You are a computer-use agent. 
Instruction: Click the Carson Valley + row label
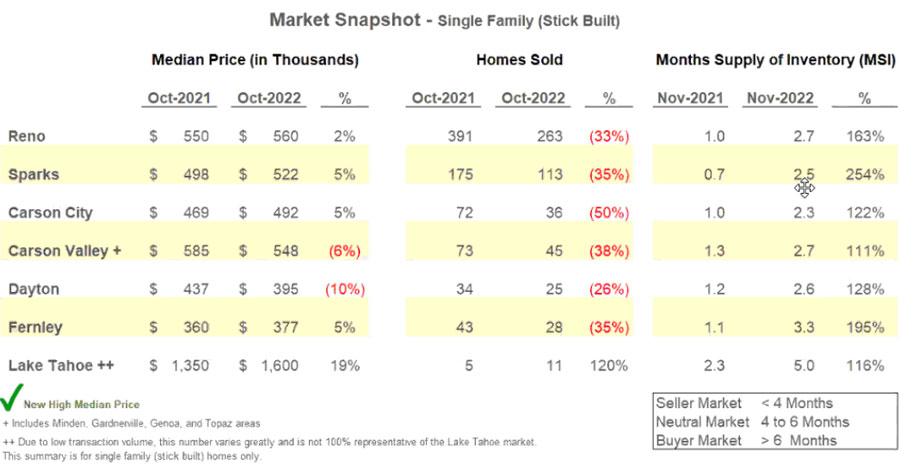click(x=63, y=251)
